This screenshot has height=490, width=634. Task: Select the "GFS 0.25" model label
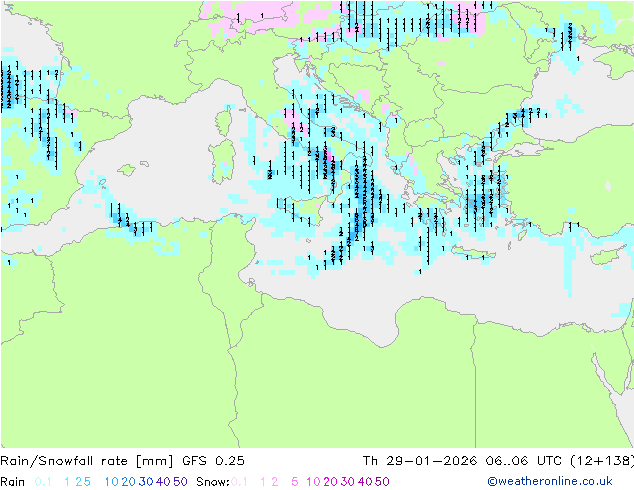213,461
